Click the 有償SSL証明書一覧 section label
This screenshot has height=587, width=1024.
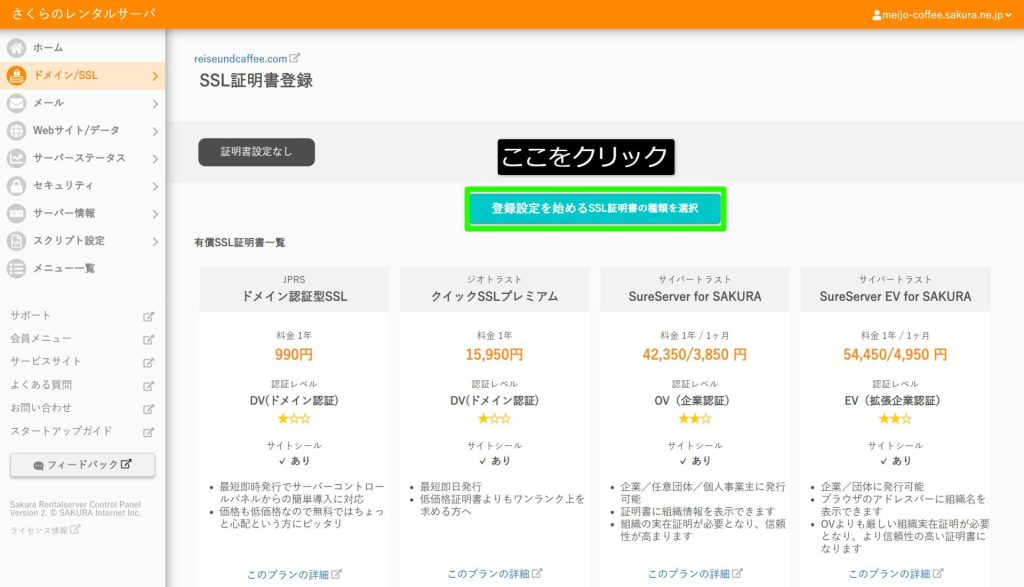[x=240, y=242]
